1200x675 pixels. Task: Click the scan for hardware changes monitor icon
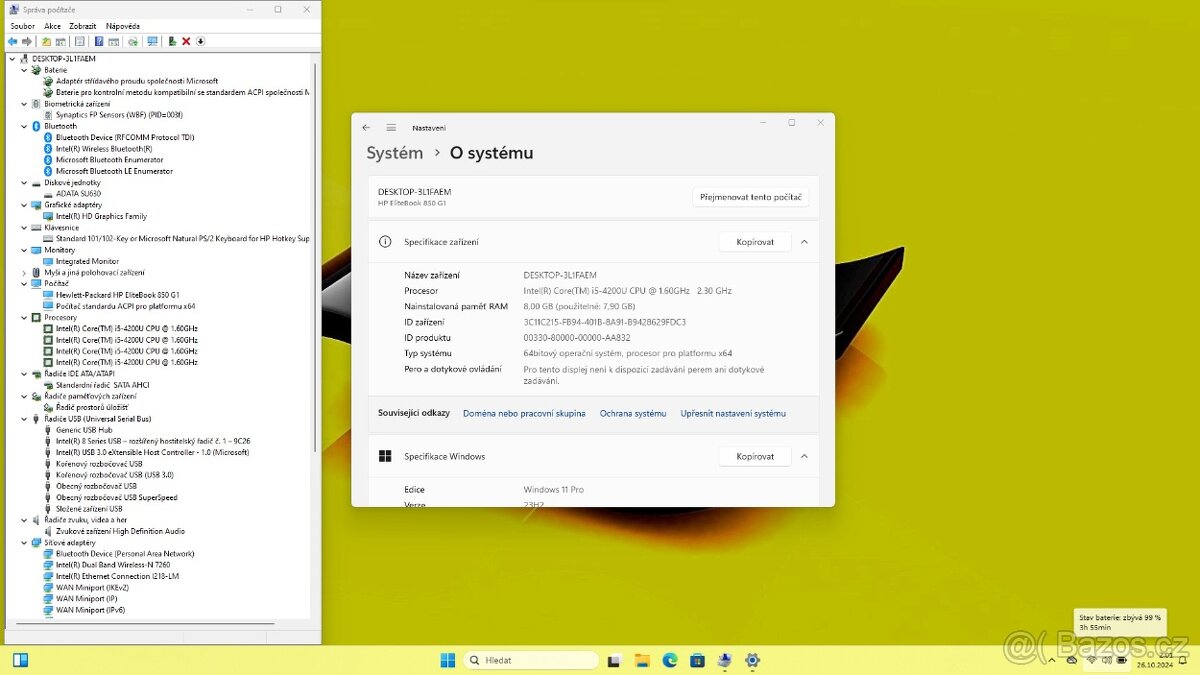(x=152, y=41)
